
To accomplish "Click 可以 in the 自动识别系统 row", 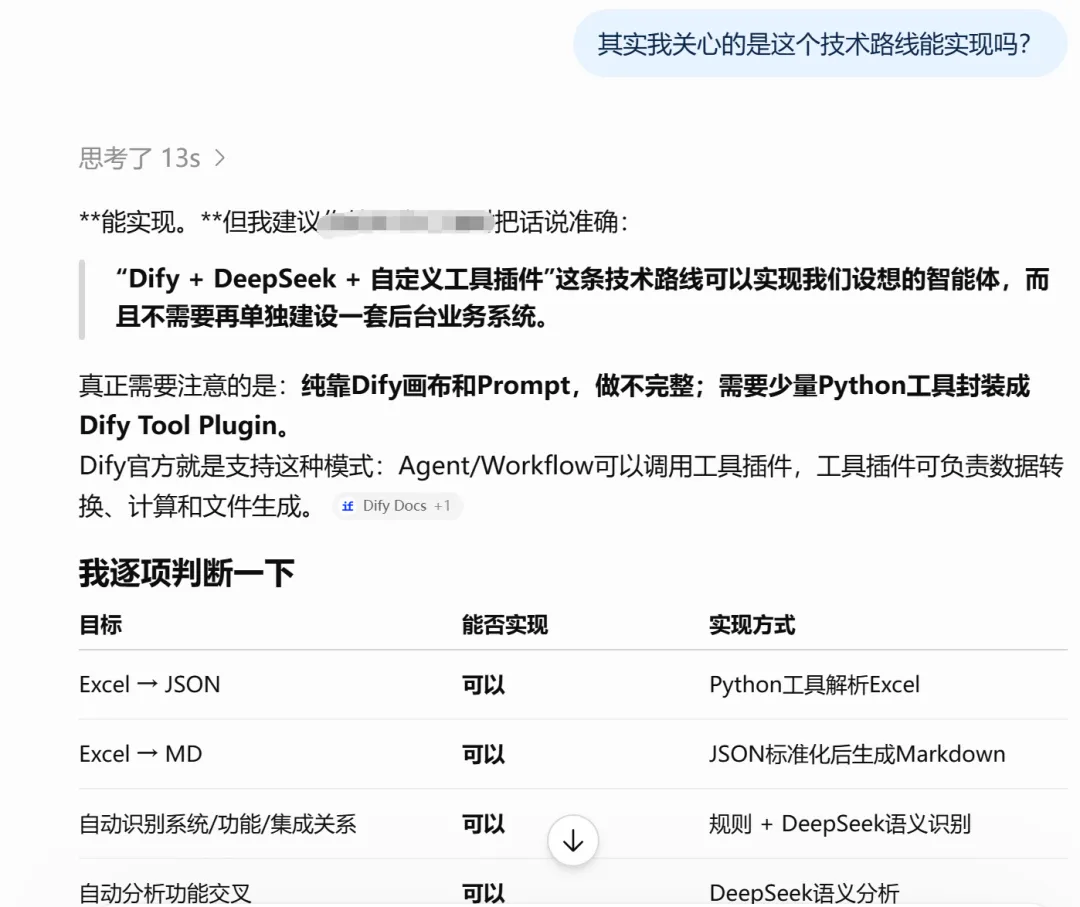I will pyautogui.click(x=483, y=824).
